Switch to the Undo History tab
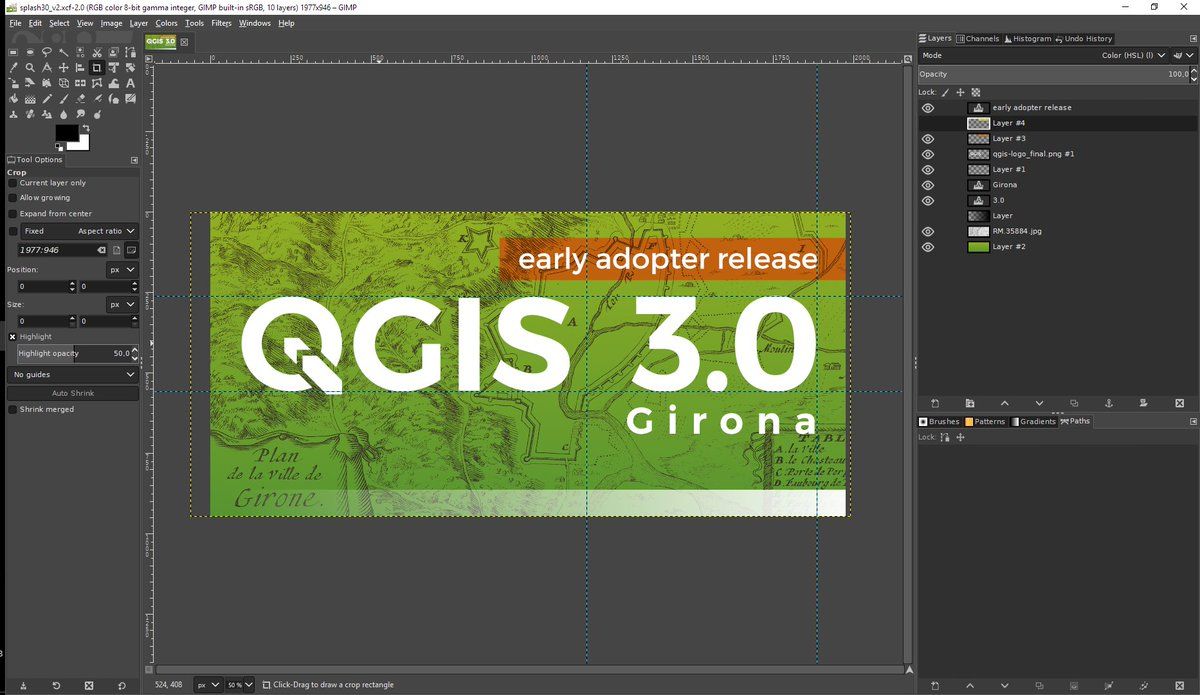Image resolution: width=1200 pixels, height=695 pixels. tap(1083, 39)
